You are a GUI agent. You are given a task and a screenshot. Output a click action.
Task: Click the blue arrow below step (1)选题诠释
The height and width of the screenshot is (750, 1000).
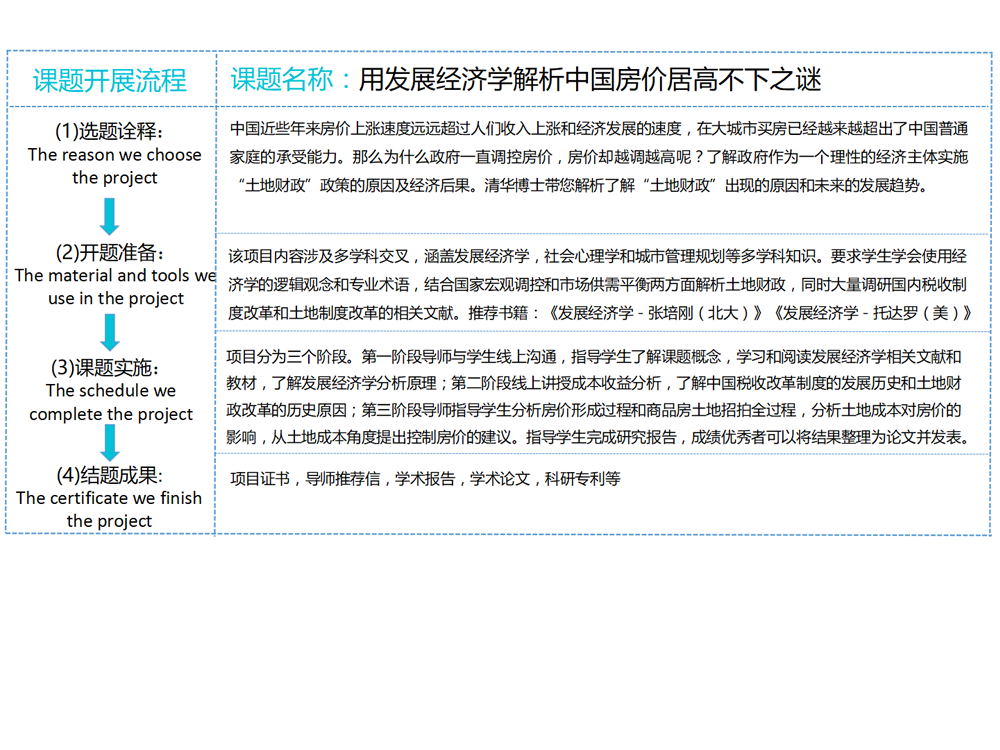pyautogui.click(x=110, y=215)
